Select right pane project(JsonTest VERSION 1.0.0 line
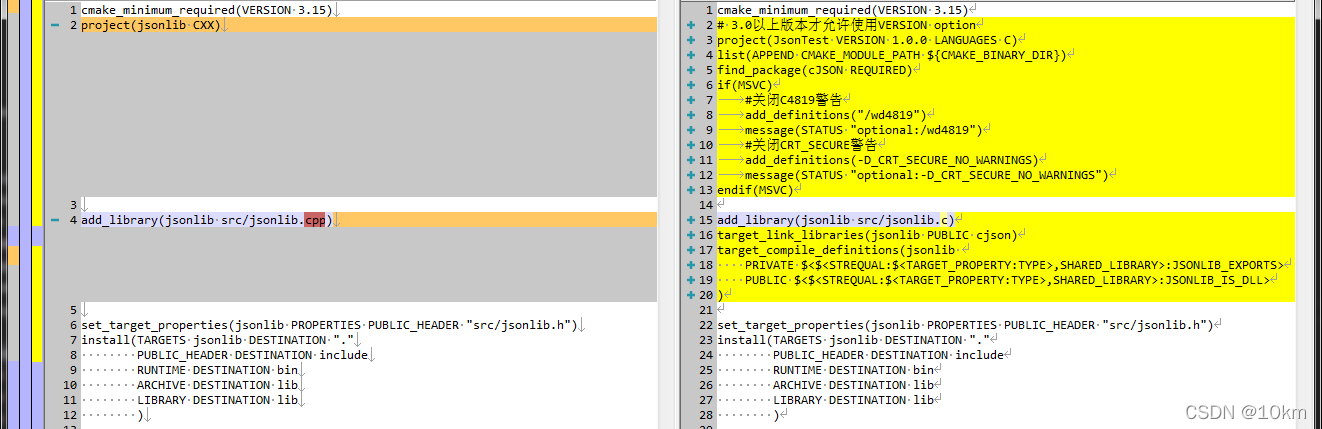1322x429 pixels. (x=867, y=40)
